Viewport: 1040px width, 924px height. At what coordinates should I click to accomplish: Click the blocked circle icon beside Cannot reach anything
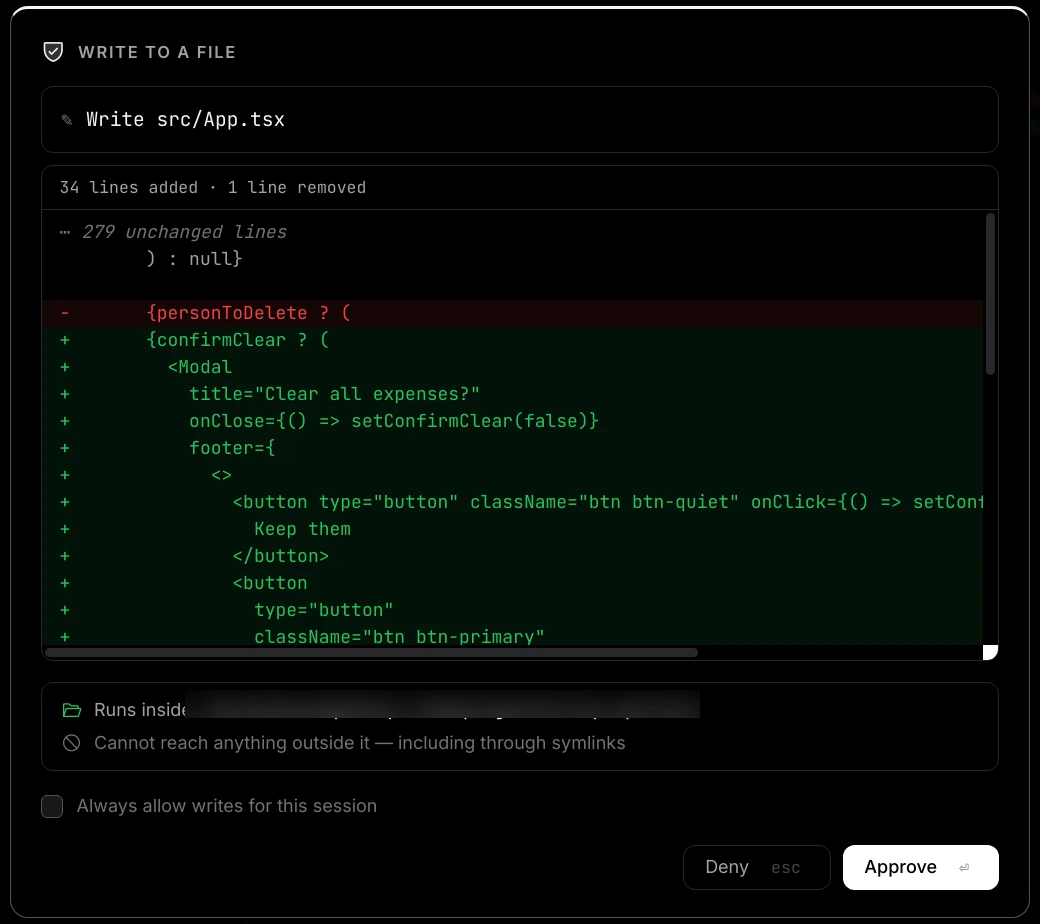coord(72,743)
